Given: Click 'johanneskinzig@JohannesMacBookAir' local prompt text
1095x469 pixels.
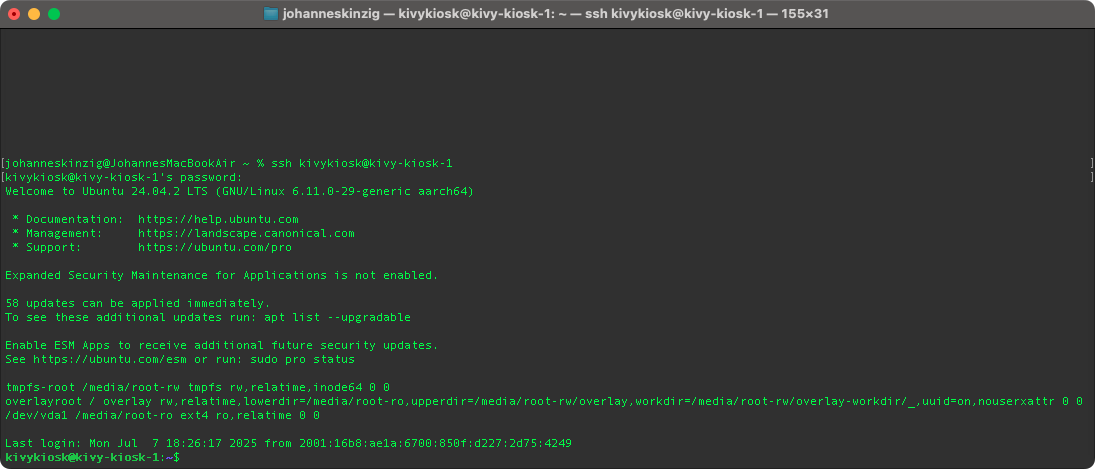Looking at the screenshot, I should point(121,163).
